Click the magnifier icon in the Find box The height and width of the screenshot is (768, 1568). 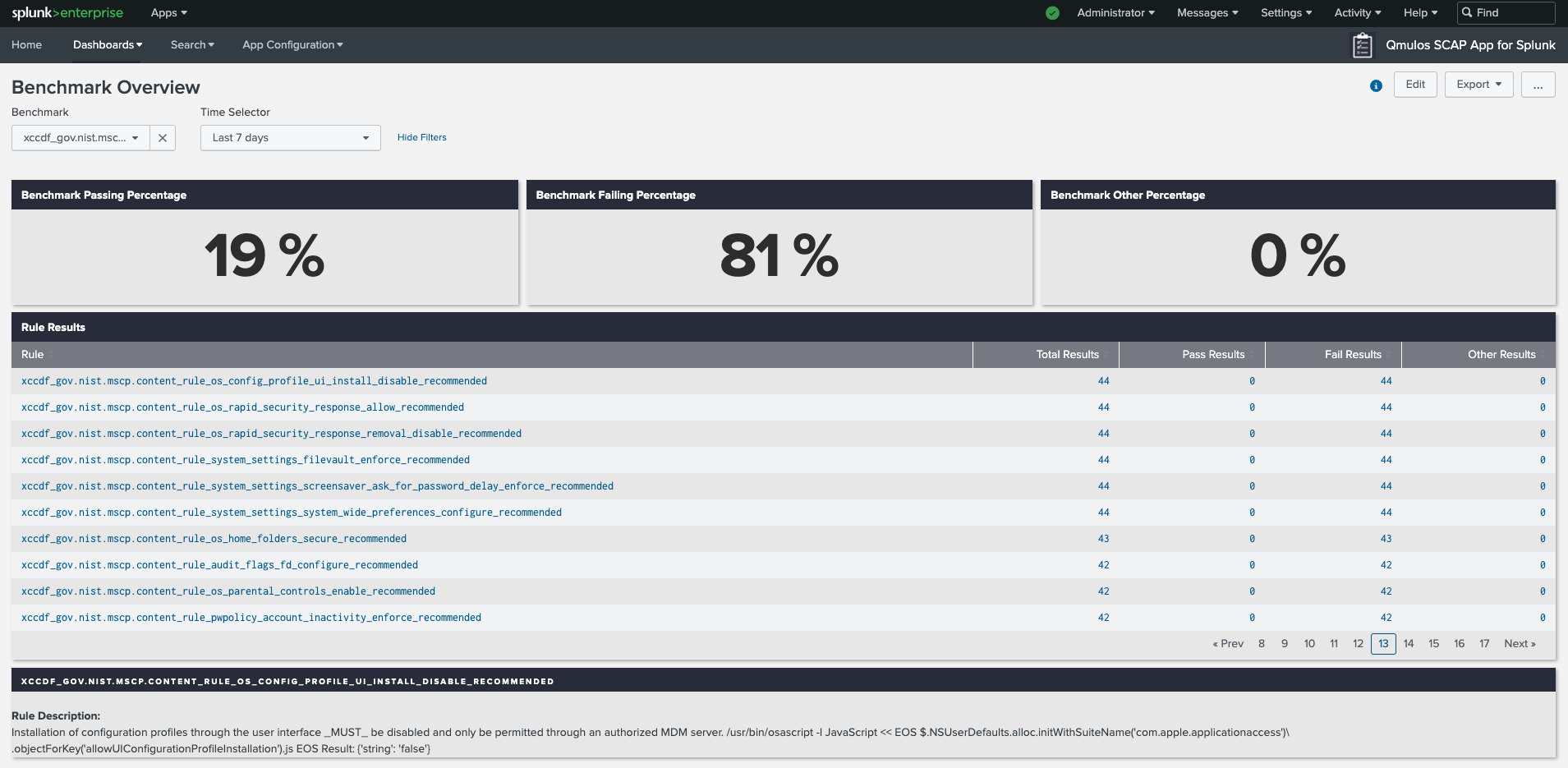[1467, 12]
